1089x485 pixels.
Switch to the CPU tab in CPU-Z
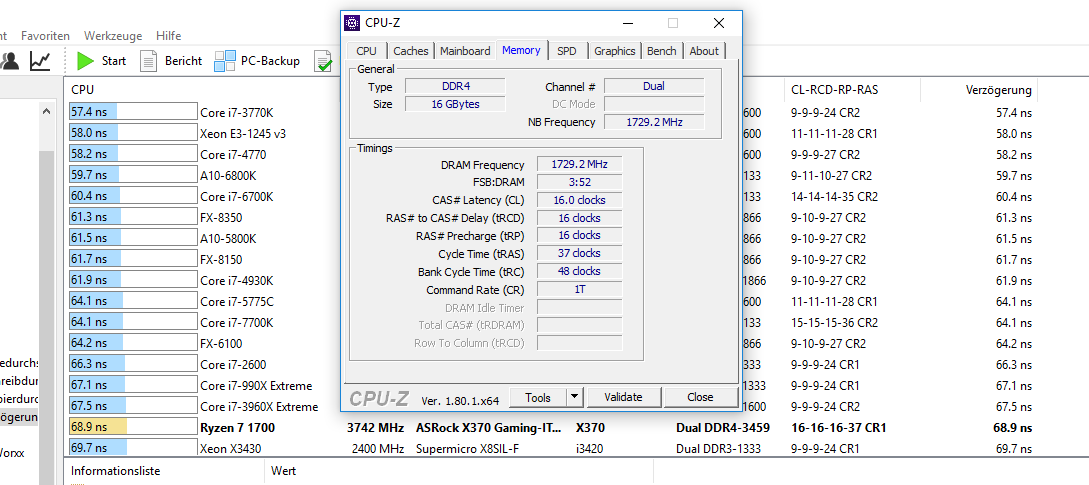point(366,51)
